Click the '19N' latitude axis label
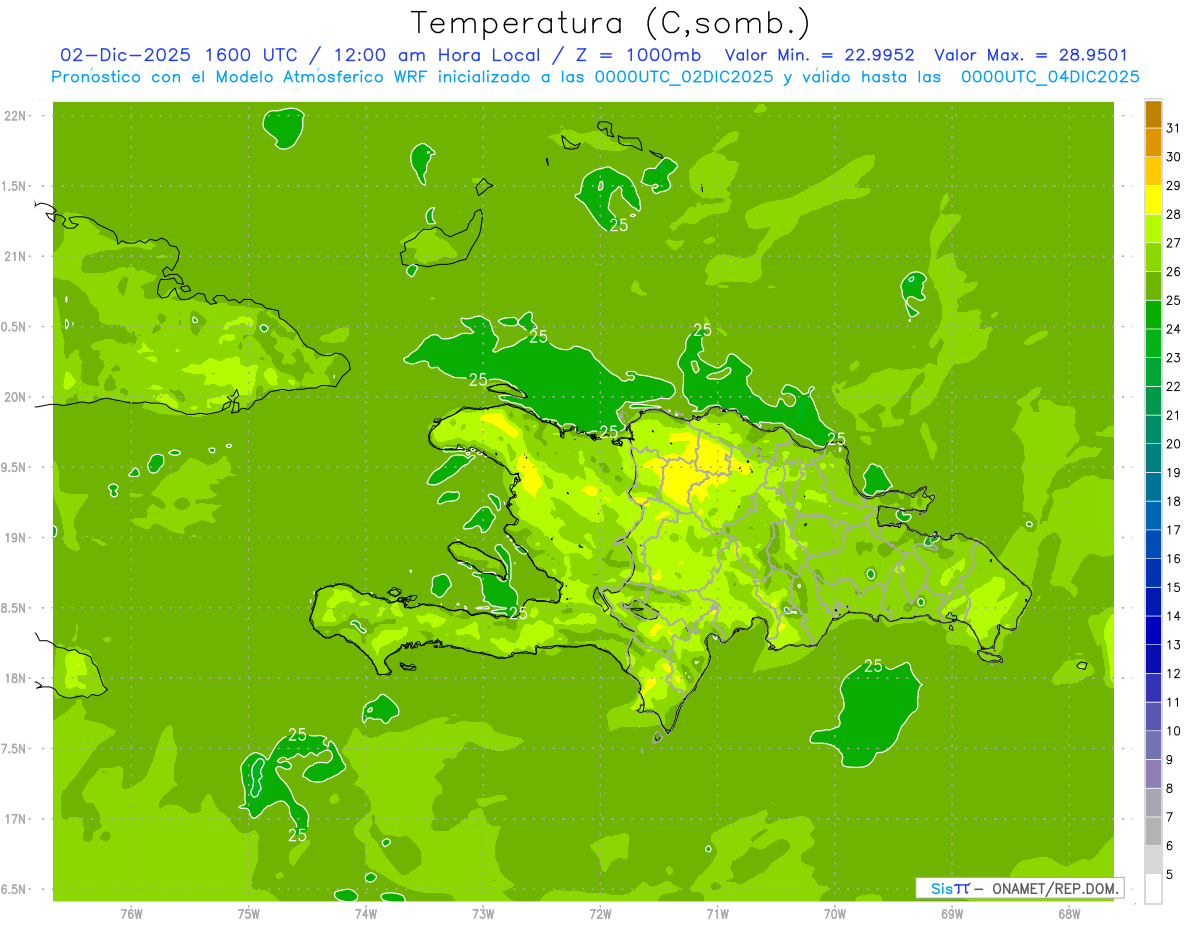Screen dimensions: 1200x927 16,538
